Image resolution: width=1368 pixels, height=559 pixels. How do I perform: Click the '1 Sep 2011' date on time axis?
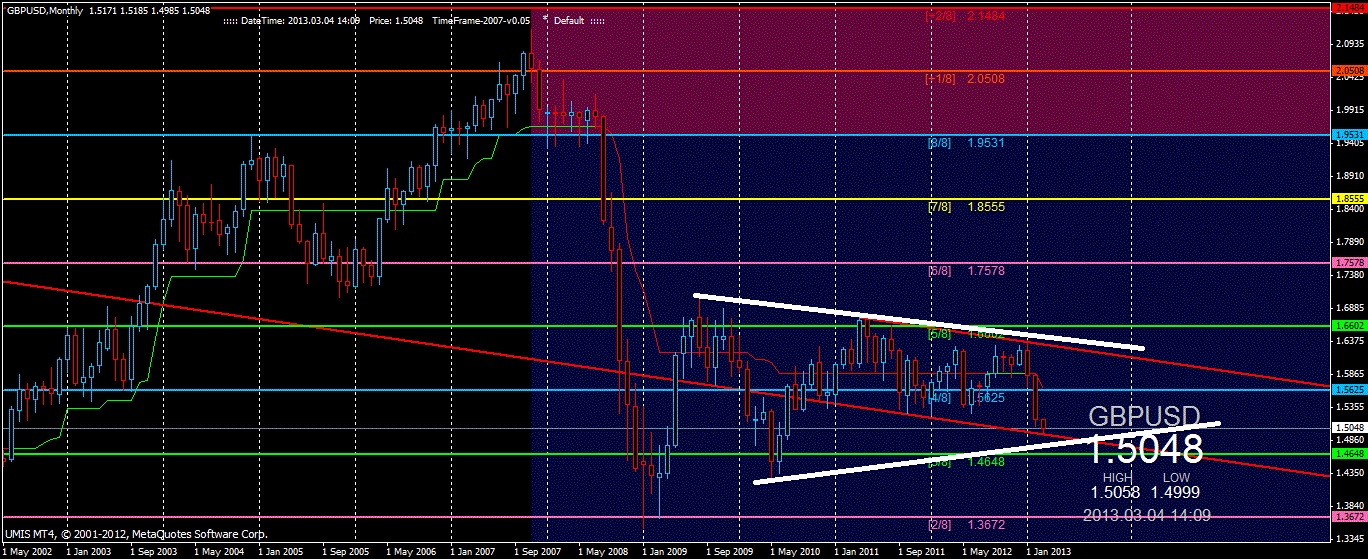point(921,551)
